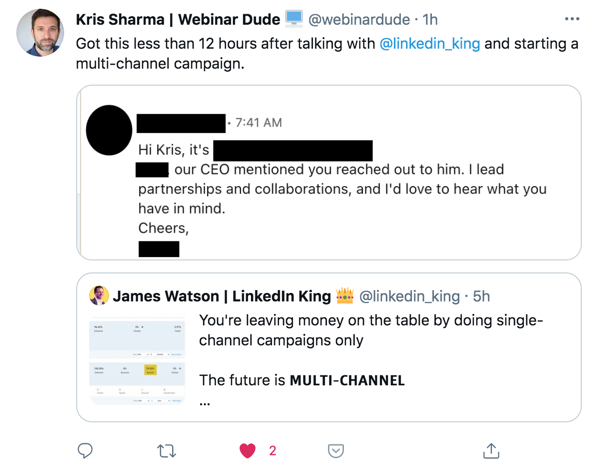Click the like count number 2
Screen dimensions: 593x475
273,450
